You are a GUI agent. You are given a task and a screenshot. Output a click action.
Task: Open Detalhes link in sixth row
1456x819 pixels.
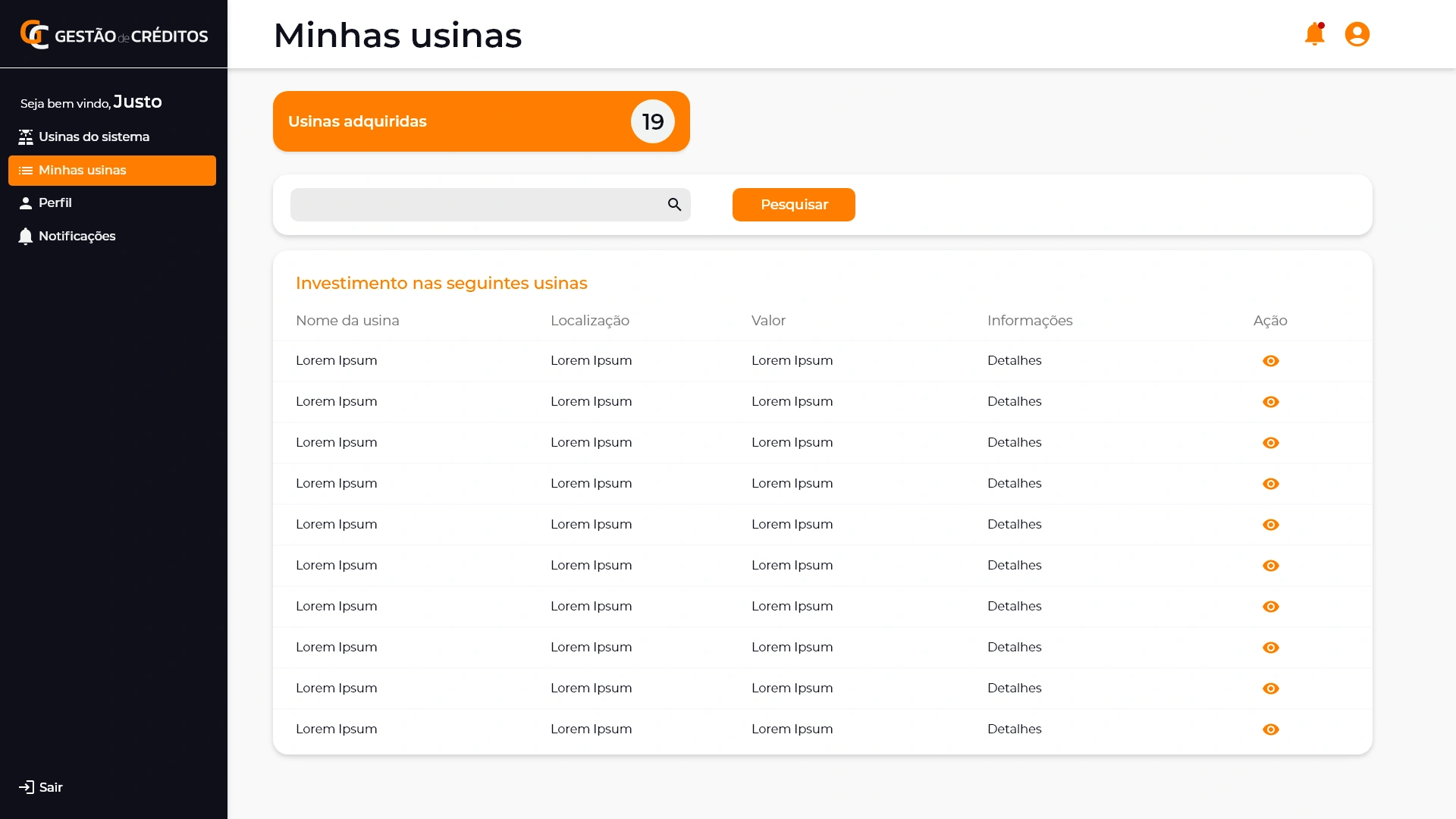1014,566
